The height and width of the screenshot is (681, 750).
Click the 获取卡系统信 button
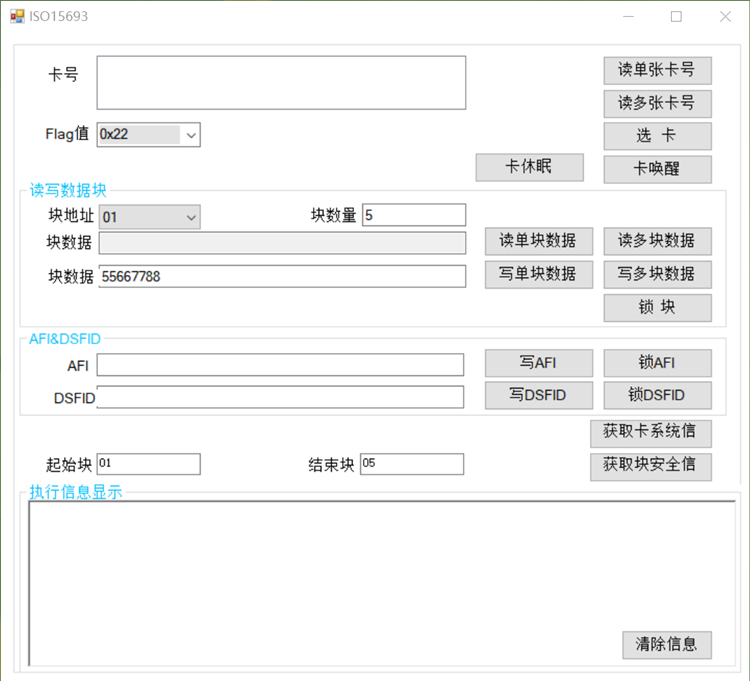coord(650,432)
